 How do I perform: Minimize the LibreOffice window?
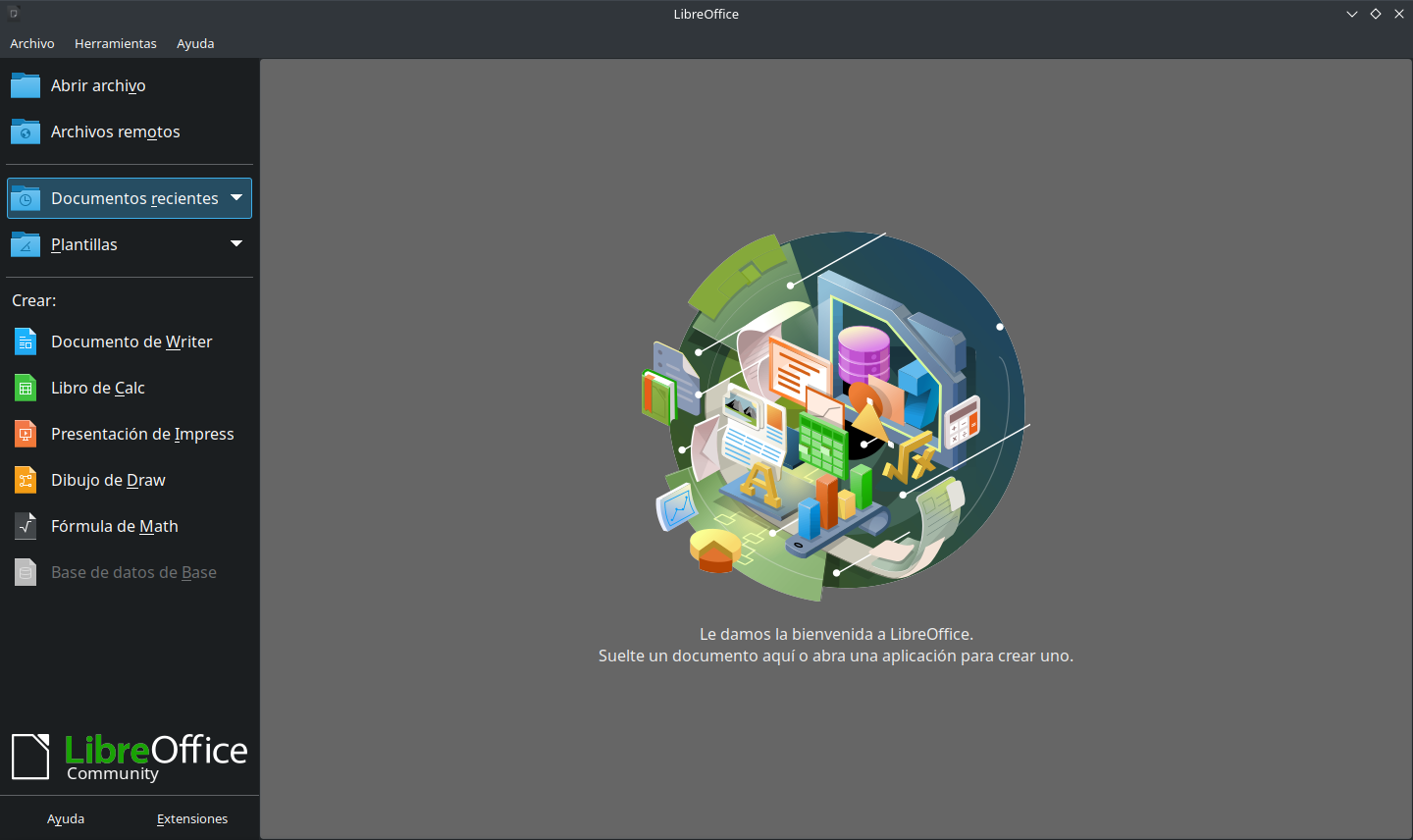coord(1352,14)
